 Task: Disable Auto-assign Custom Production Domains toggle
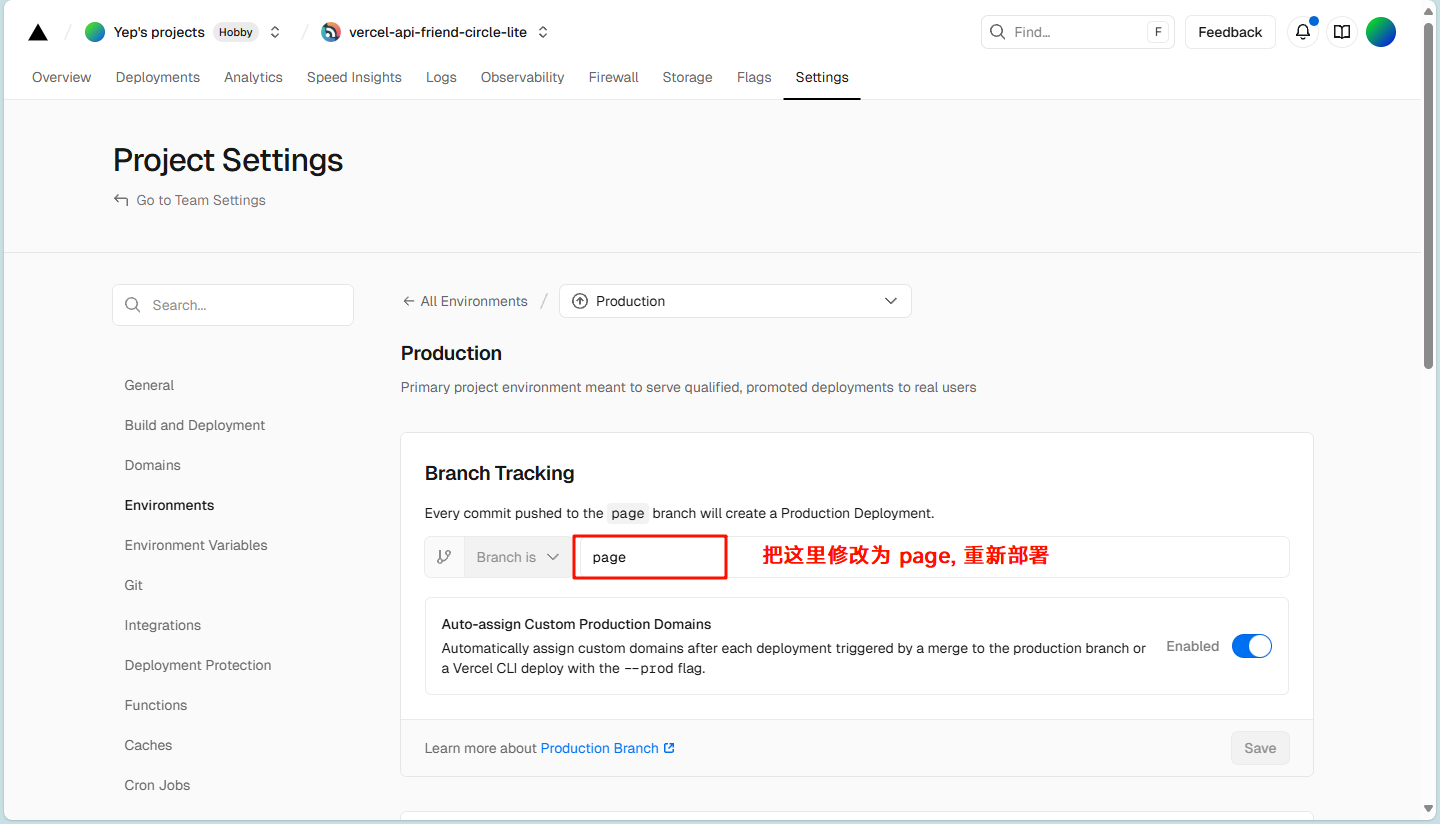(1251, 646)
